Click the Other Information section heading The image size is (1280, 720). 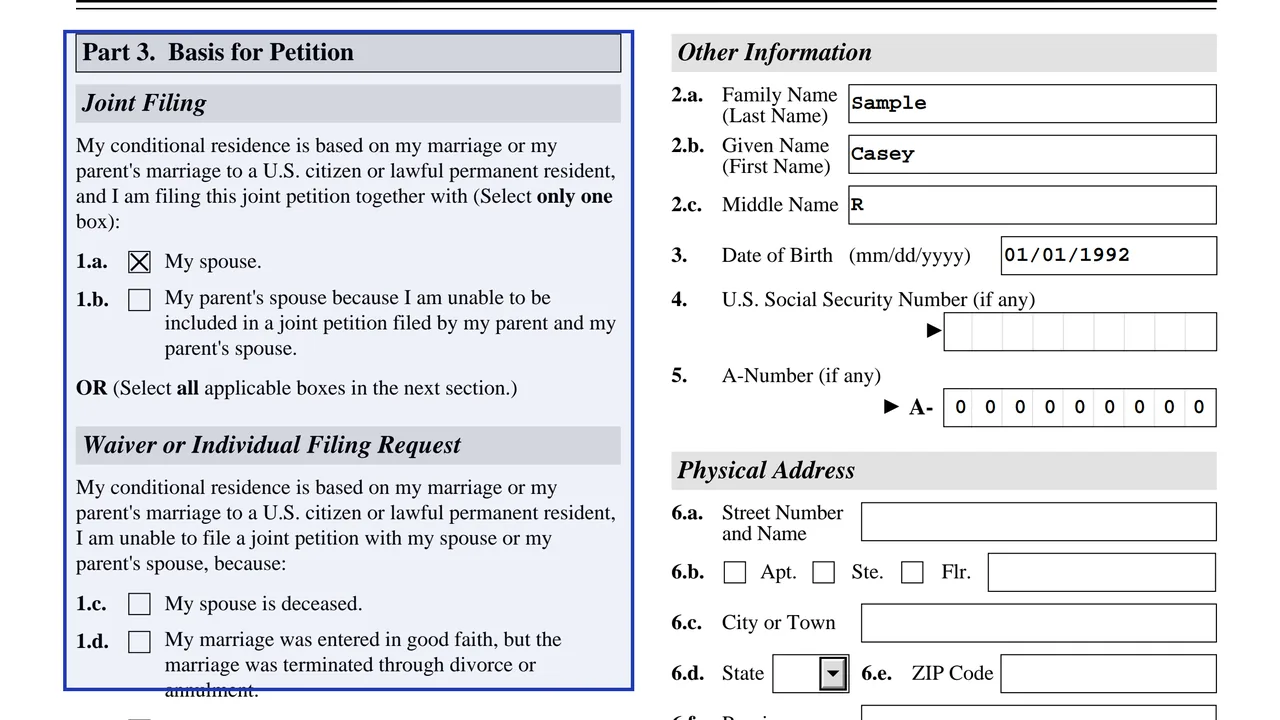point(944,53)
